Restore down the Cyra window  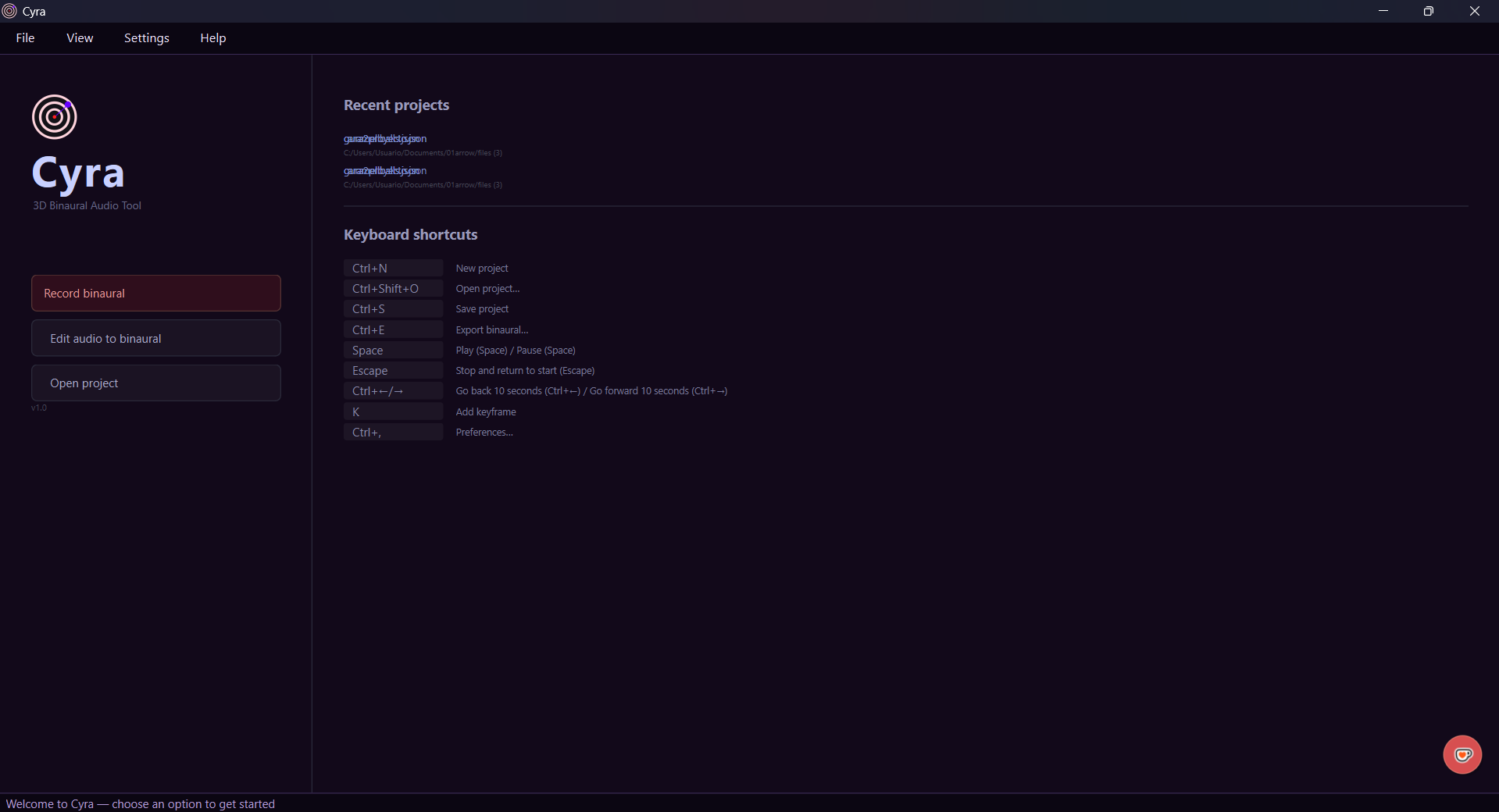1429,11
